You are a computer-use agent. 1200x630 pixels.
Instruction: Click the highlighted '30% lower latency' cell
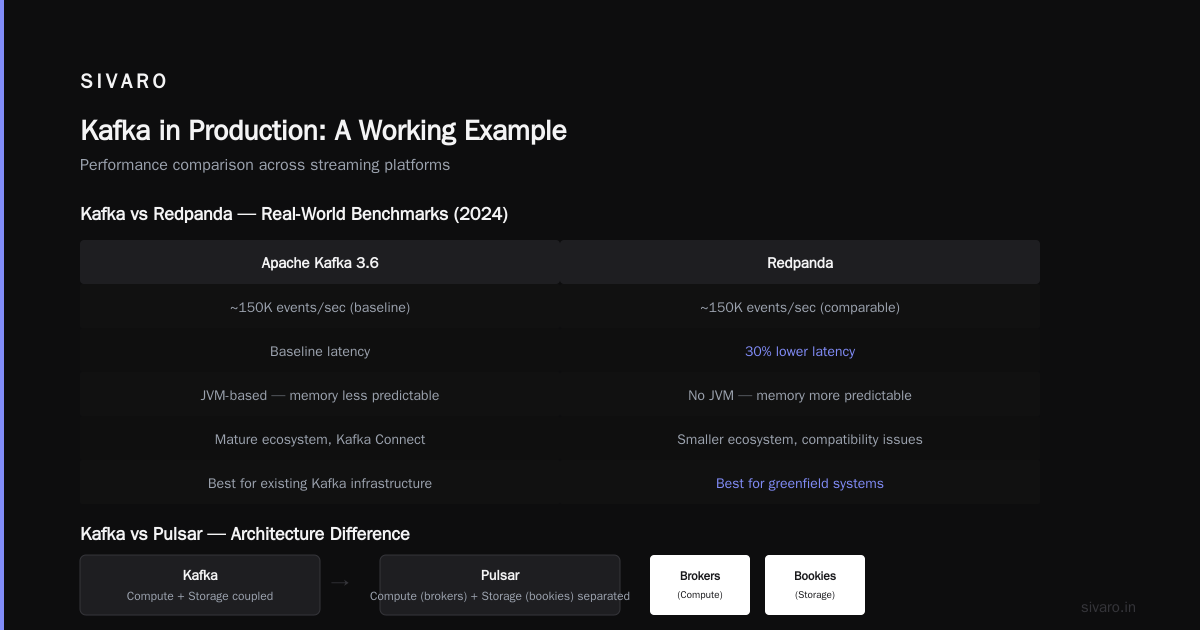800,351
